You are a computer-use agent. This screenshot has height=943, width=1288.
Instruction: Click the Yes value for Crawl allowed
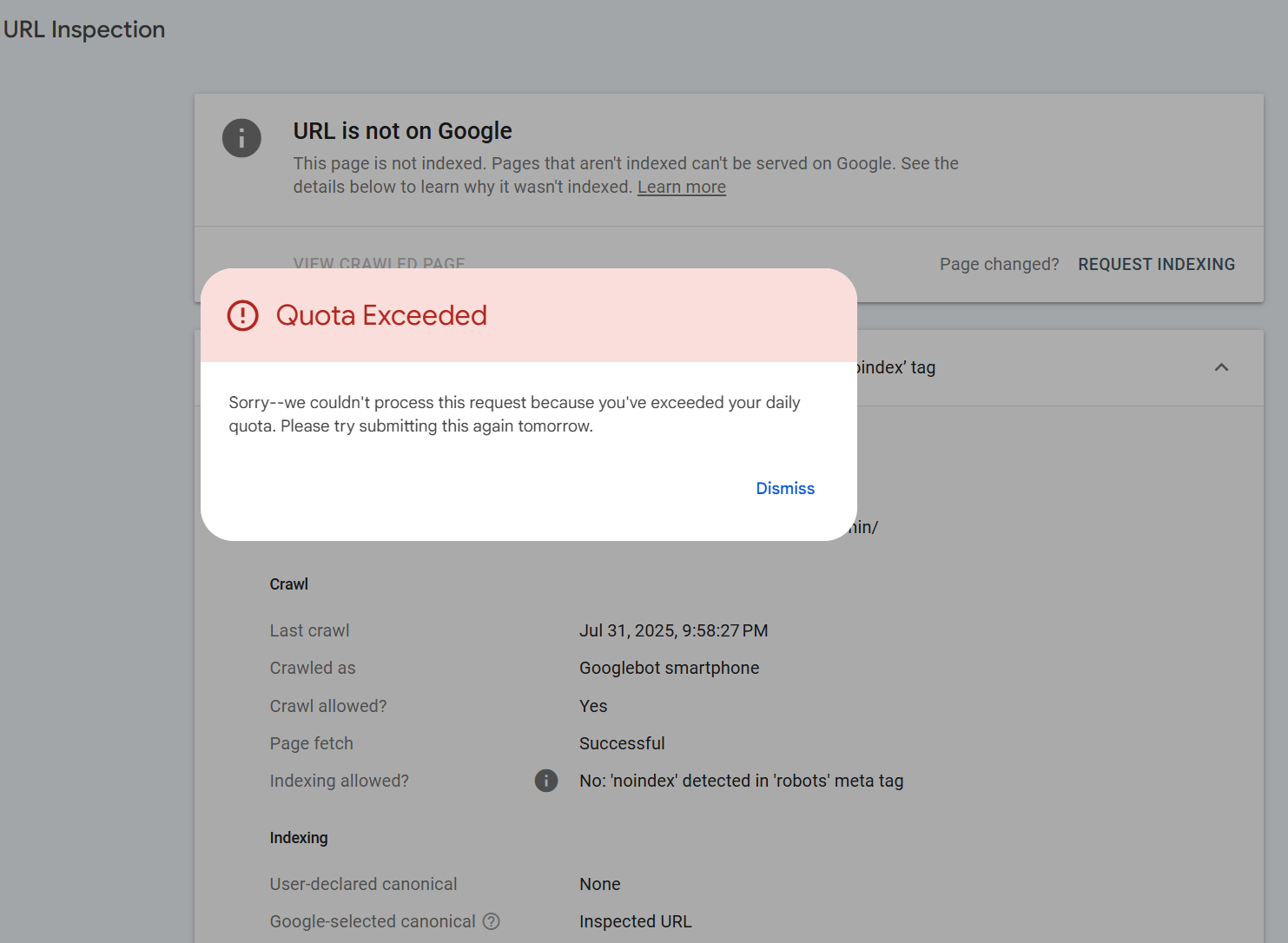tap(593, 706)
